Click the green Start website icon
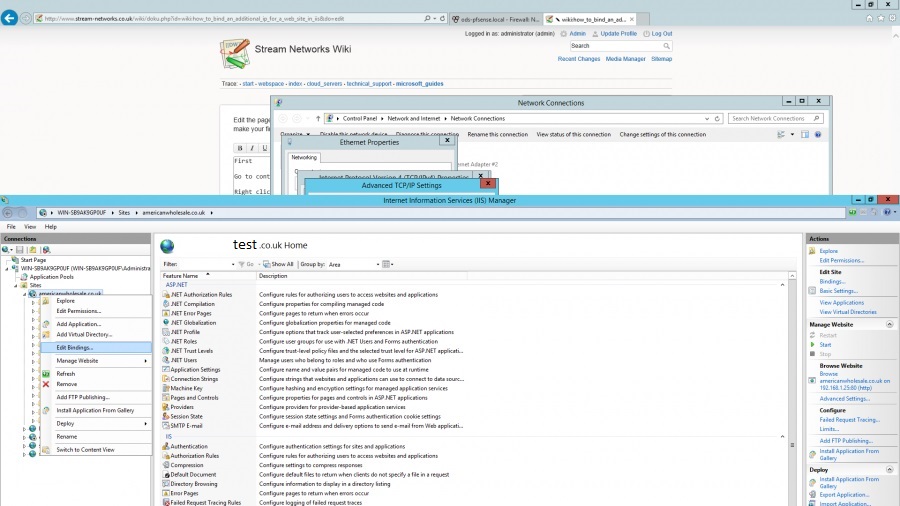Image resolution: width=900 pixels, height=506 pixels. (x=812, y=345)
